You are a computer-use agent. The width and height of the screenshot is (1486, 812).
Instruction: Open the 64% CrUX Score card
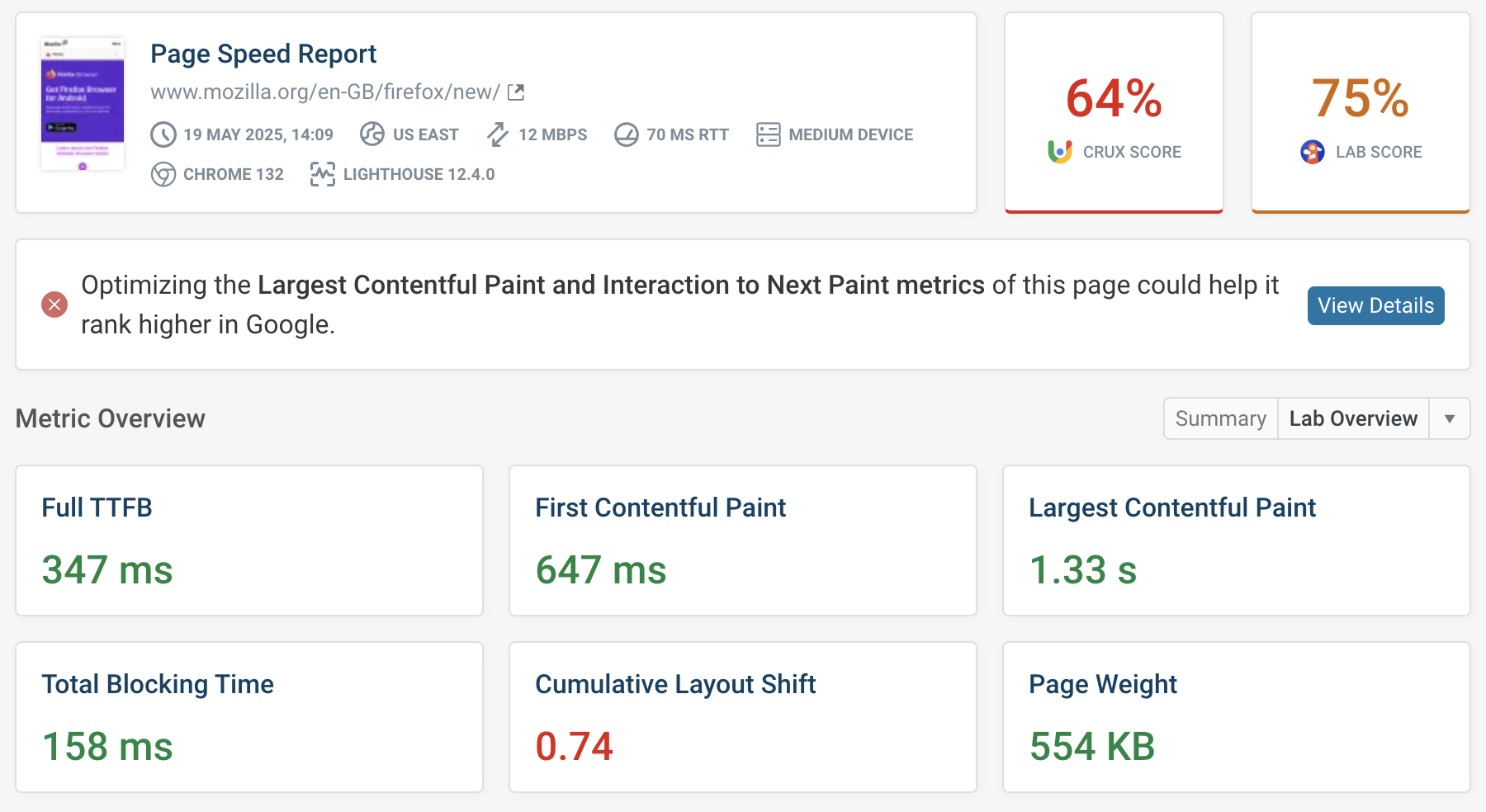coord(1114,112)
